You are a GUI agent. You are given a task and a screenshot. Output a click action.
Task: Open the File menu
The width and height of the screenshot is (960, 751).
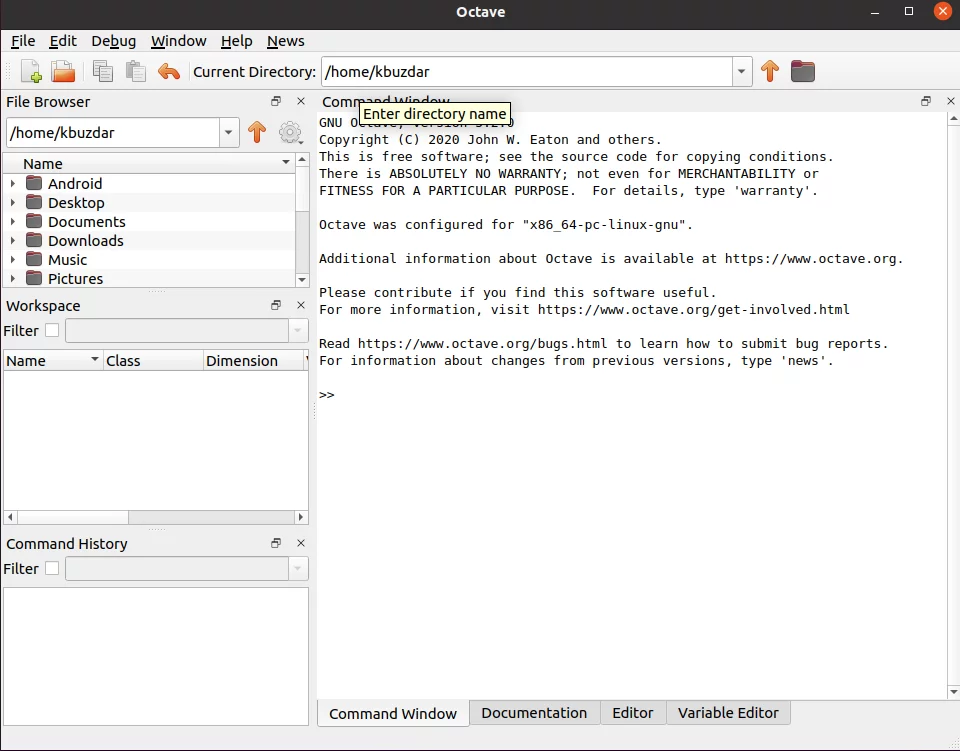click(x=23, y=41)
